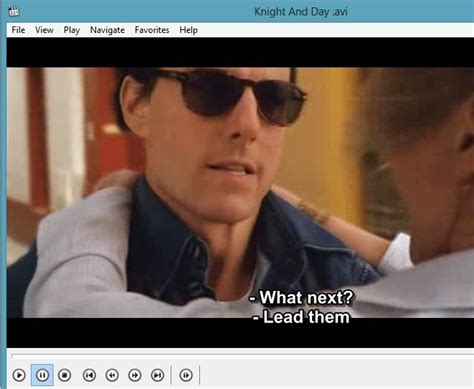
Task: Skip to previous file button
Action: tap(89, 375)
